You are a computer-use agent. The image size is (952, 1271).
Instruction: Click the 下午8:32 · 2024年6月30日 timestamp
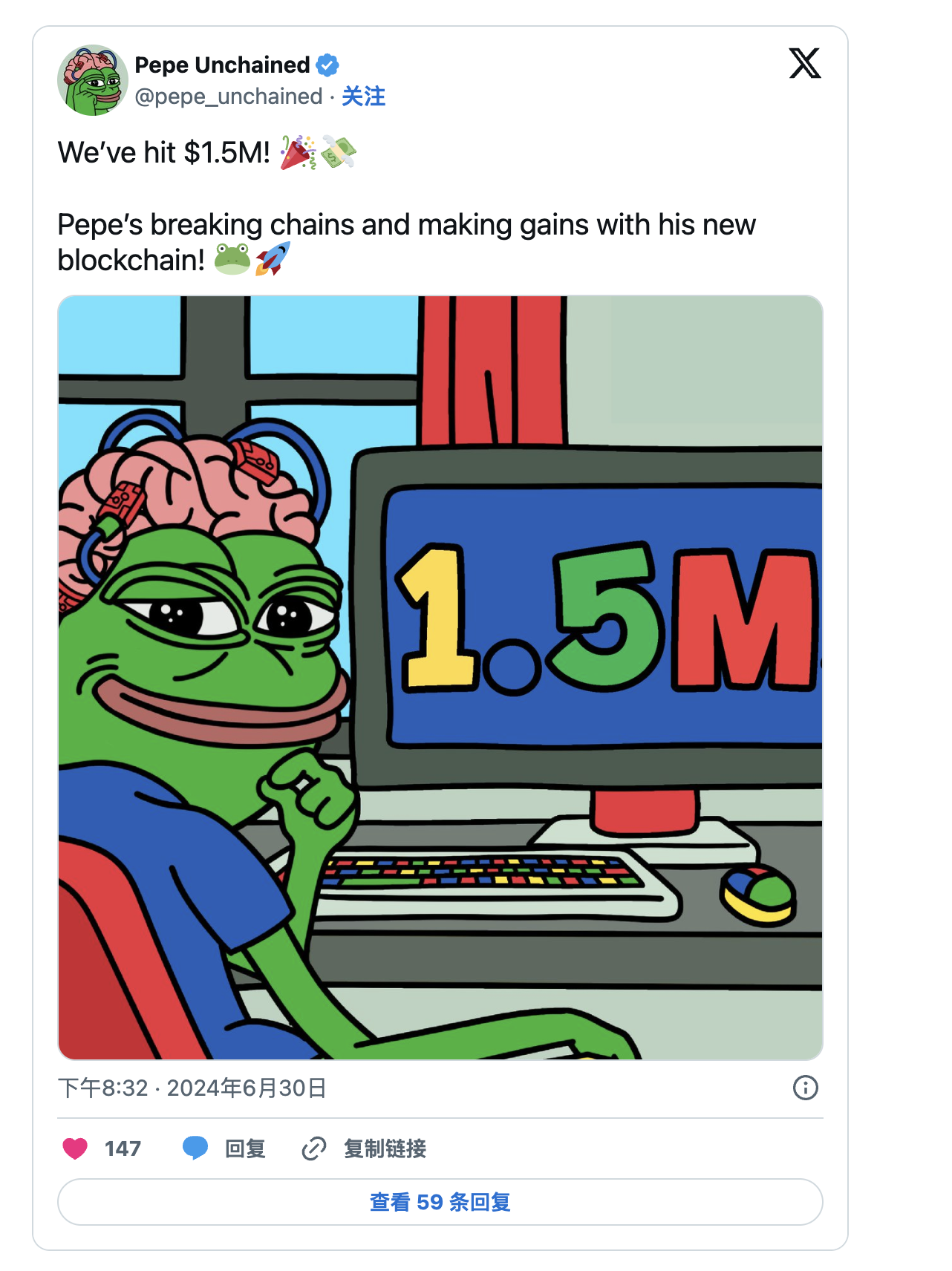pyautogui.click(x=192, y=1088)
